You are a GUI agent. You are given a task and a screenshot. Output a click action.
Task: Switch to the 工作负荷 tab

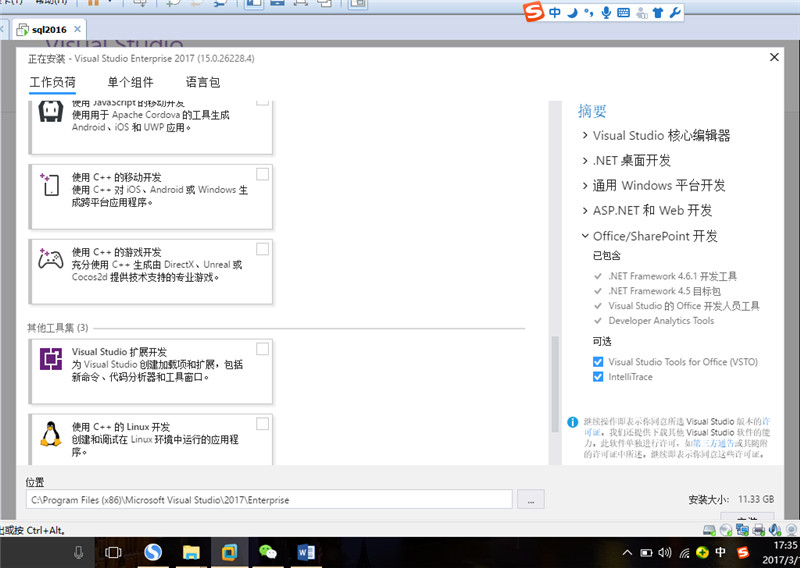coord(53,82)
